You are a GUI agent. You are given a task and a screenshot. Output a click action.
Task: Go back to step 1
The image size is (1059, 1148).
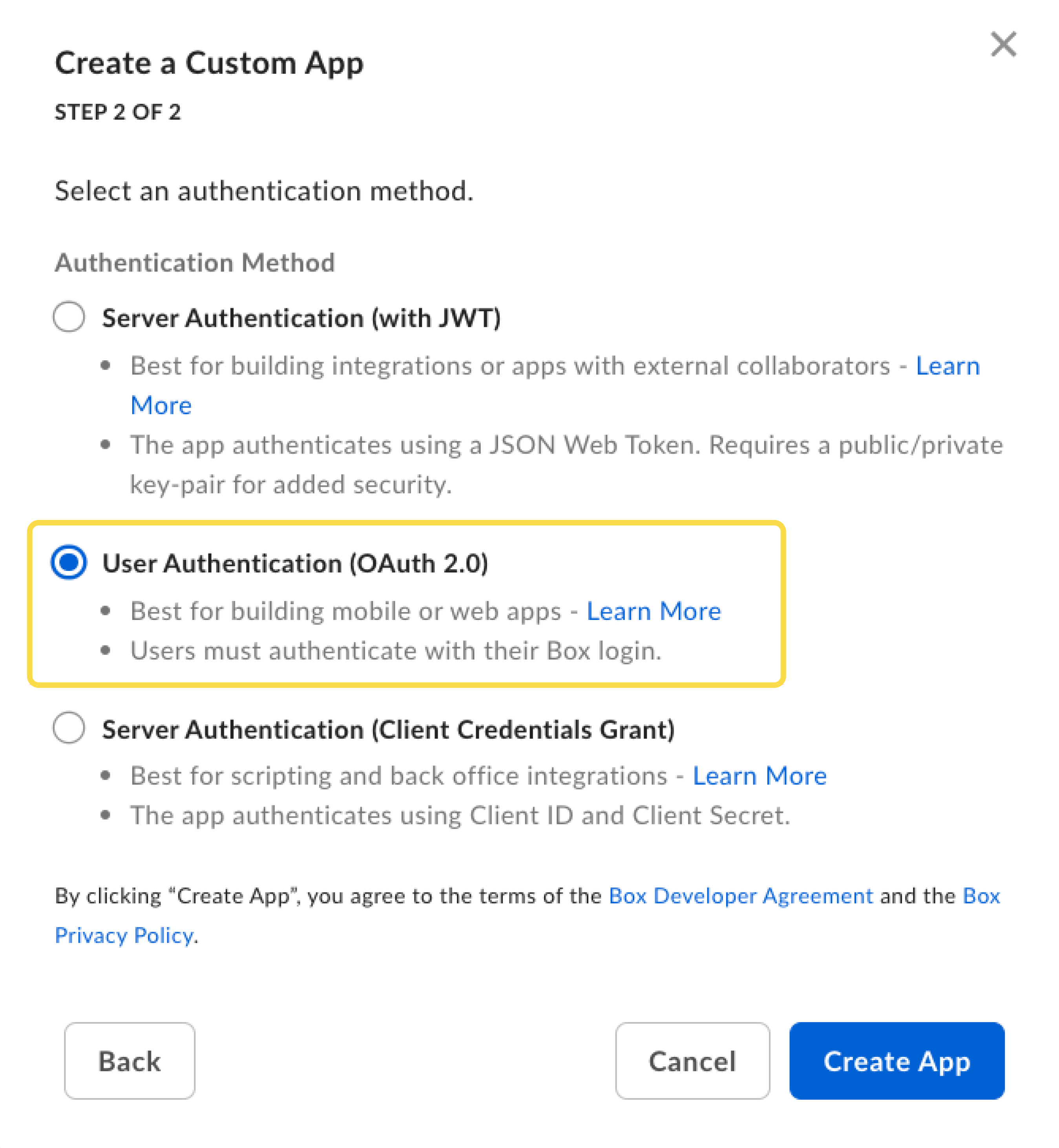click(x=130, y=1061)
